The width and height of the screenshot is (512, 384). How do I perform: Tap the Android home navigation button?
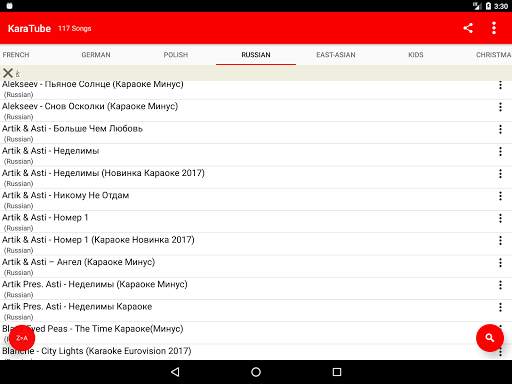point(256,372)
